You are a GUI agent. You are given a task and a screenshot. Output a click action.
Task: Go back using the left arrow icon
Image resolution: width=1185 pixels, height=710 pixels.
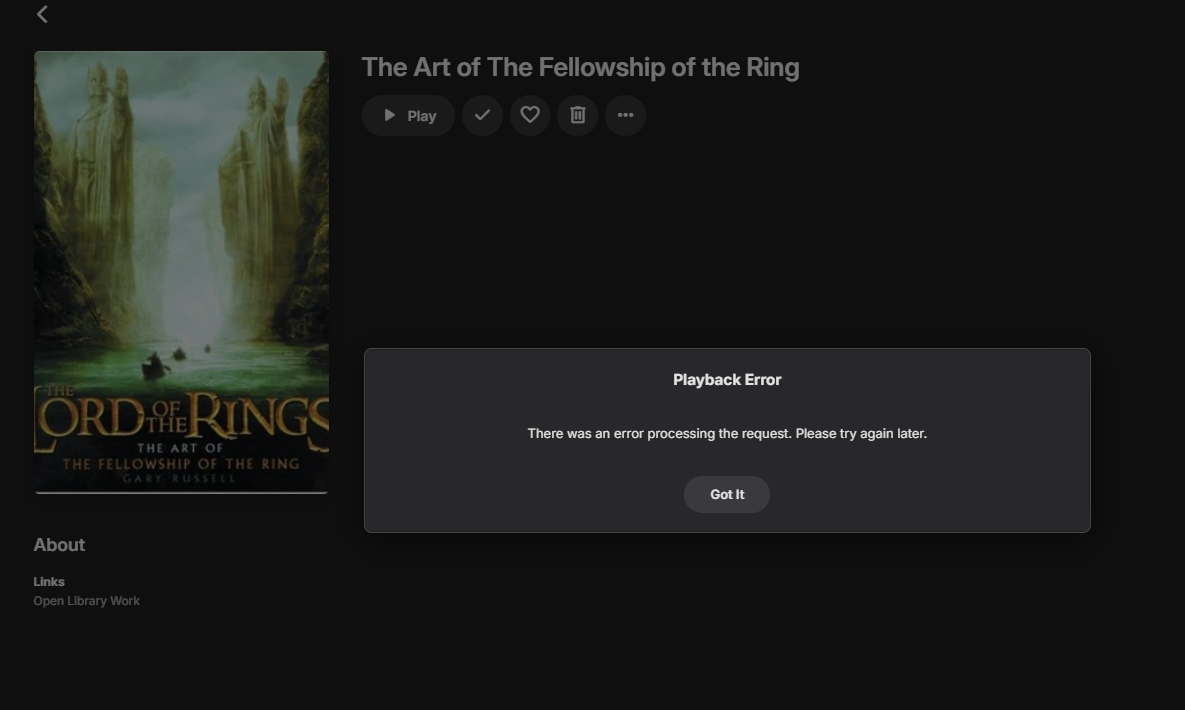tap(42, 14)
